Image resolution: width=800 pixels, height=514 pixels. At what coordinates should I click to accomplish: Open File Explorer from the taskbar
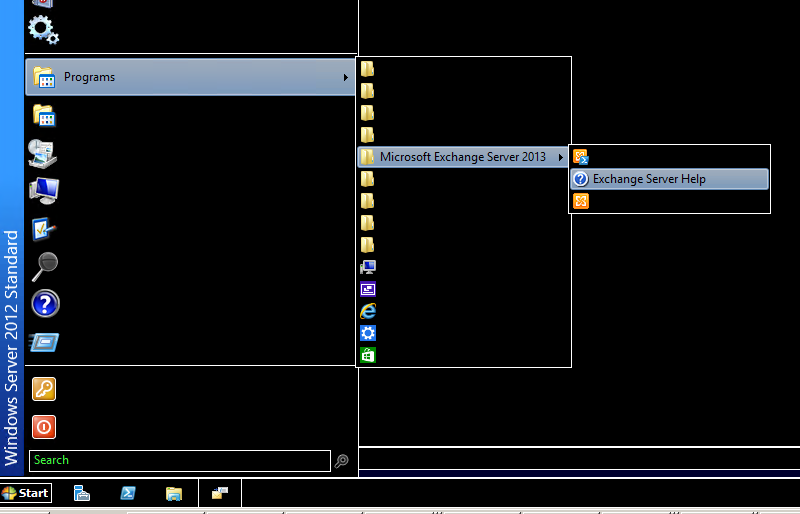(x=174, y=494)
